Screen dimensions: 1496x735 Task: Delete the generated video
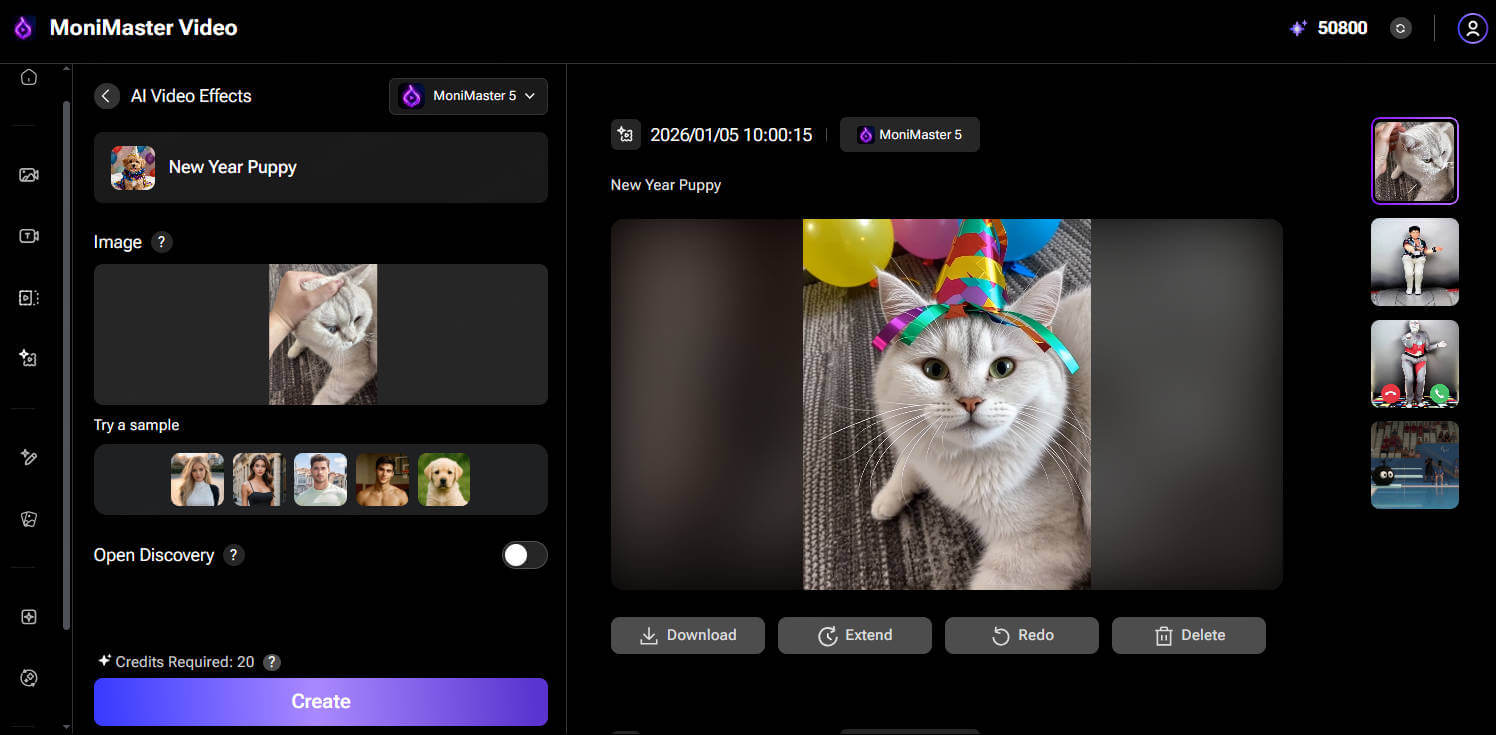pos(1188,635)
